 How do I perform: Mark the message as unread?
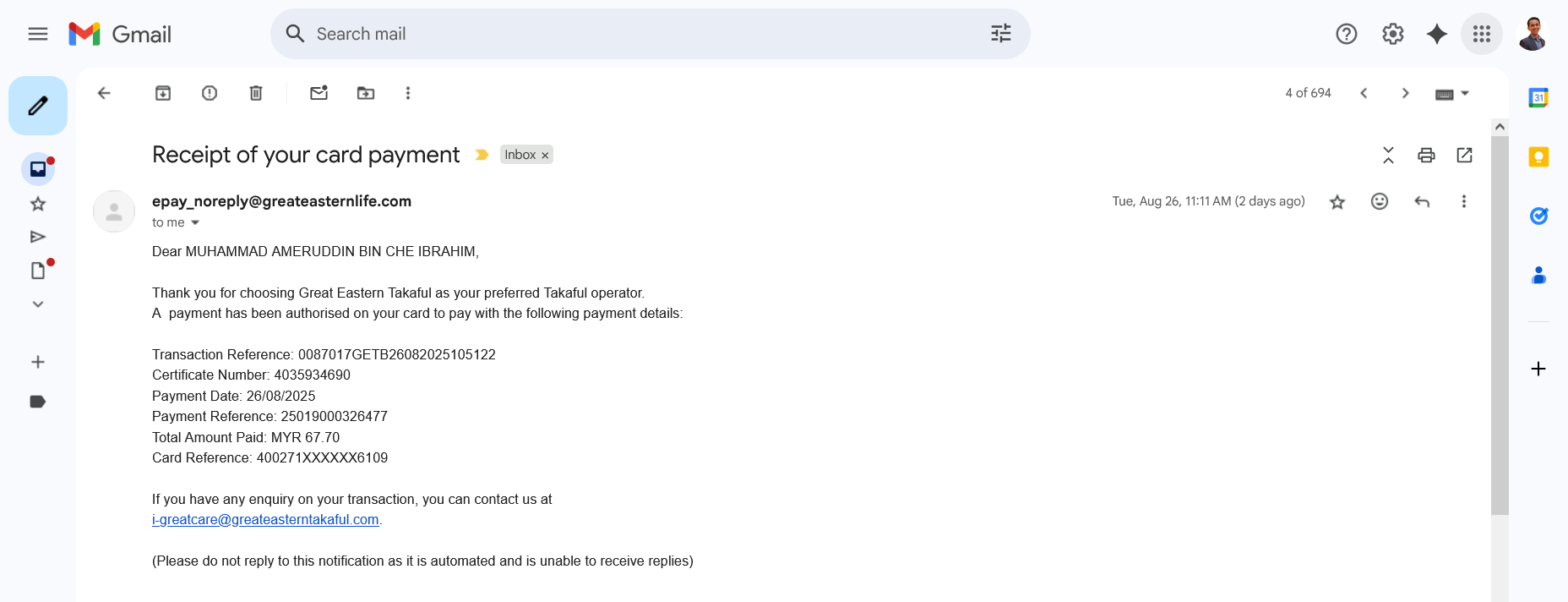pyautogui.click(x=318, y=93)
